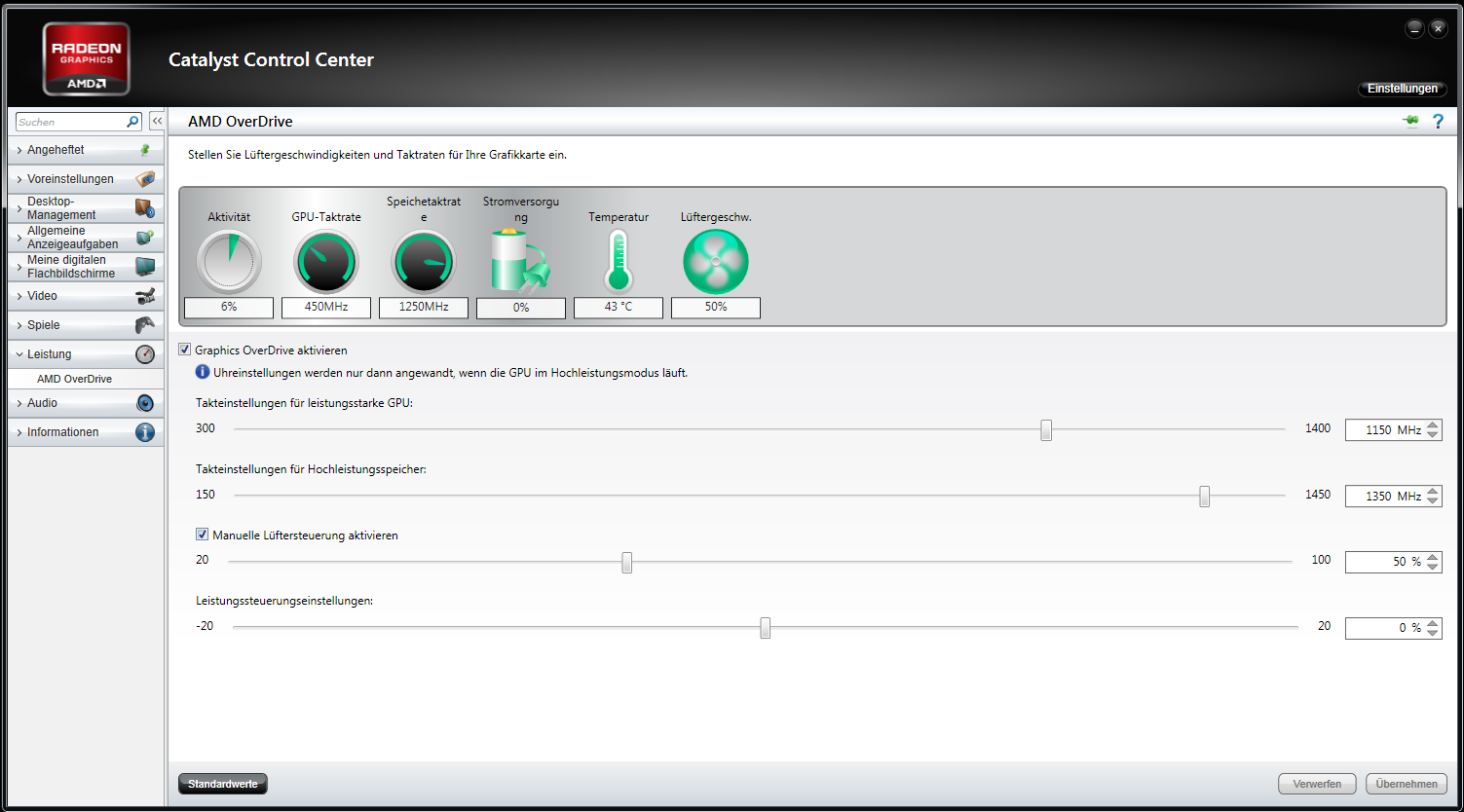Click the search magnifier icon

click(x=133, y=122)
